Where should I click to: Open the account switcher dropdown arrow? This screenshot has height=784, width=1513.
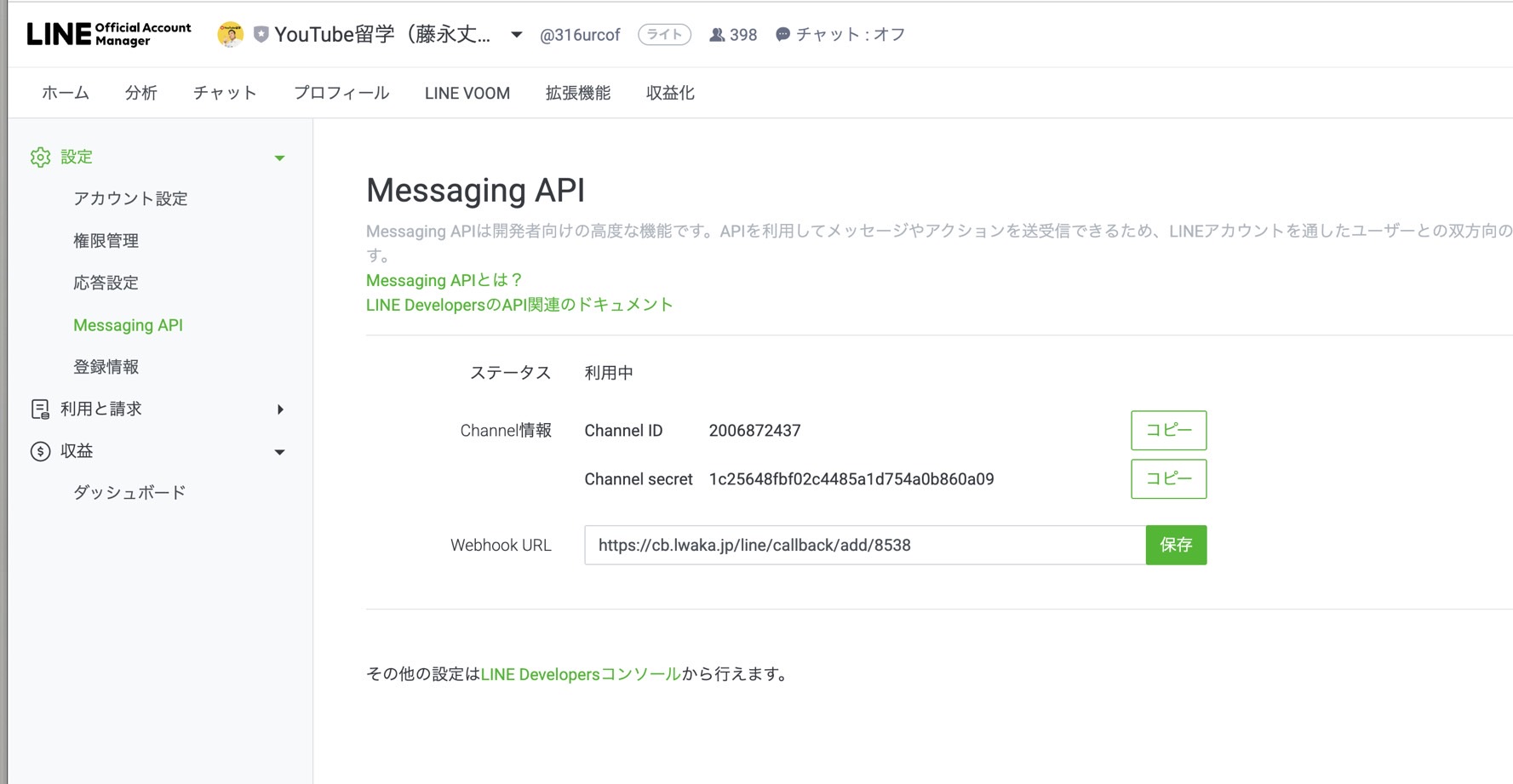pyautogui.click(x=516, y=35)
